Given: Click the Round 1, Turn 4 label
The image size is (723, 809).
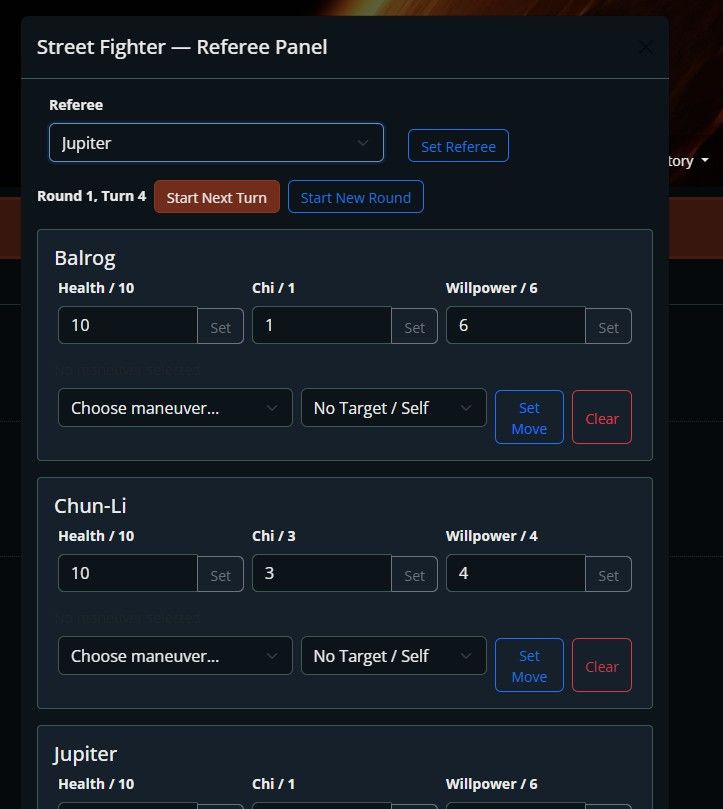Looking at the screenshot, I should click(x=92, y=196).
